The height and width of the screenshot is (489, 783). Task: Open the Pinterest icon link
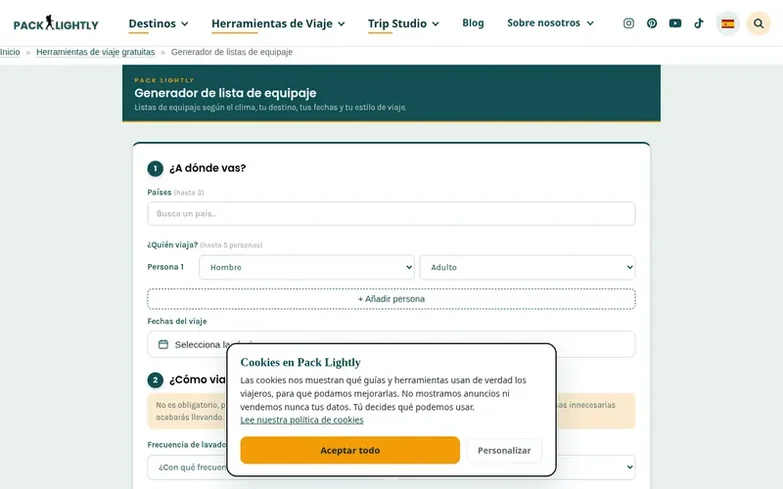(x=652, y=23)
